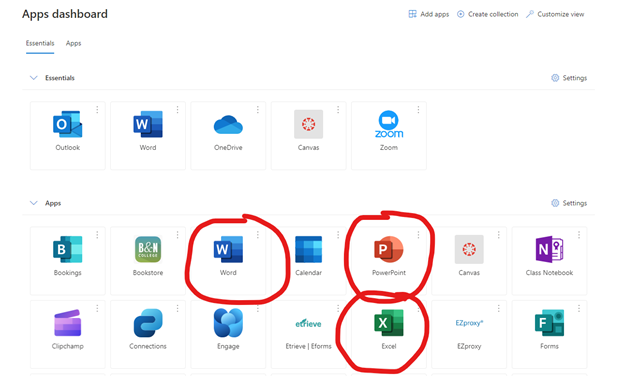
Task: Open more options on Essentials Word tile
Action: tap(177, 109)
